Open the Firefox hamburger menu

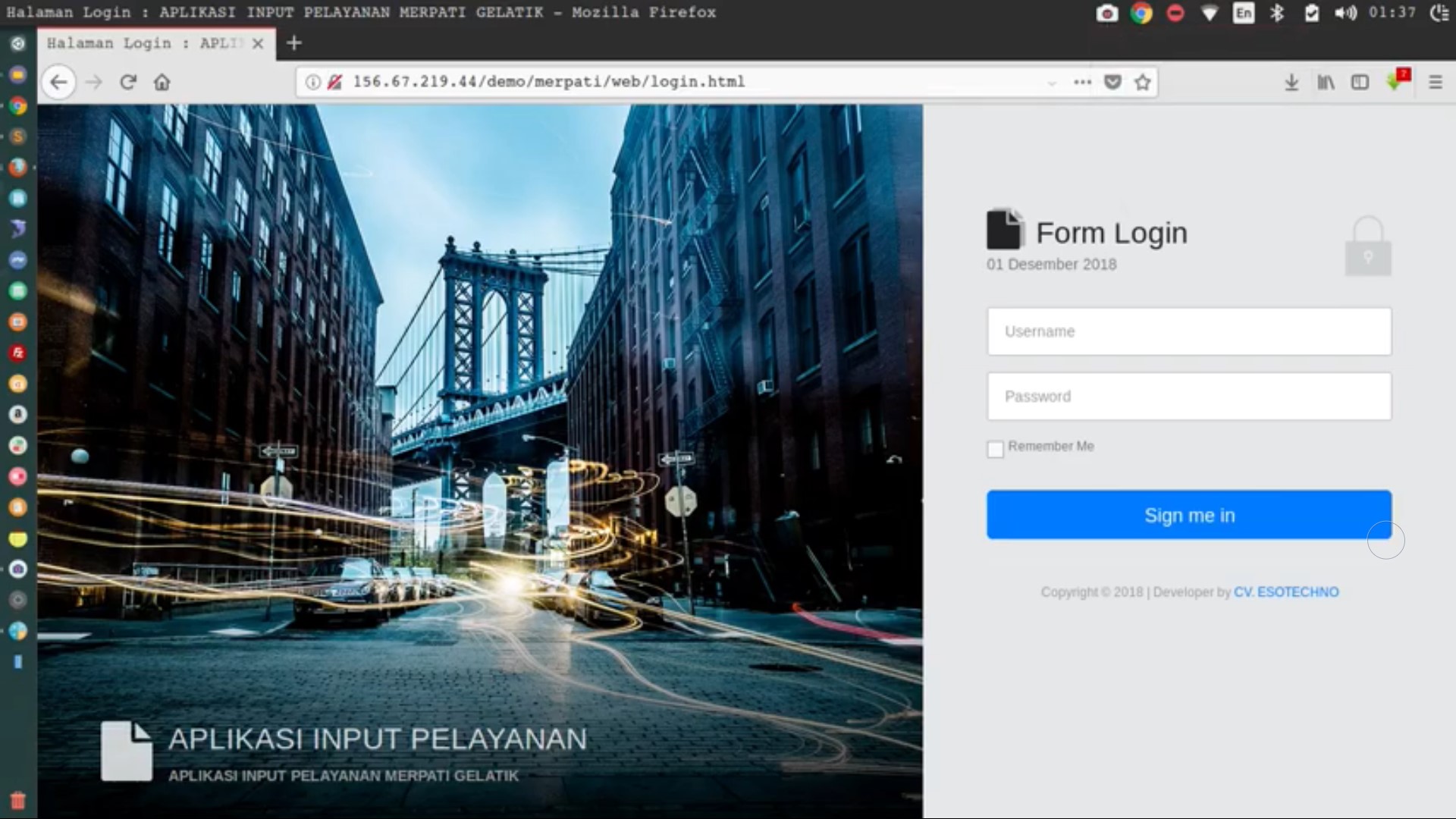1435,82
